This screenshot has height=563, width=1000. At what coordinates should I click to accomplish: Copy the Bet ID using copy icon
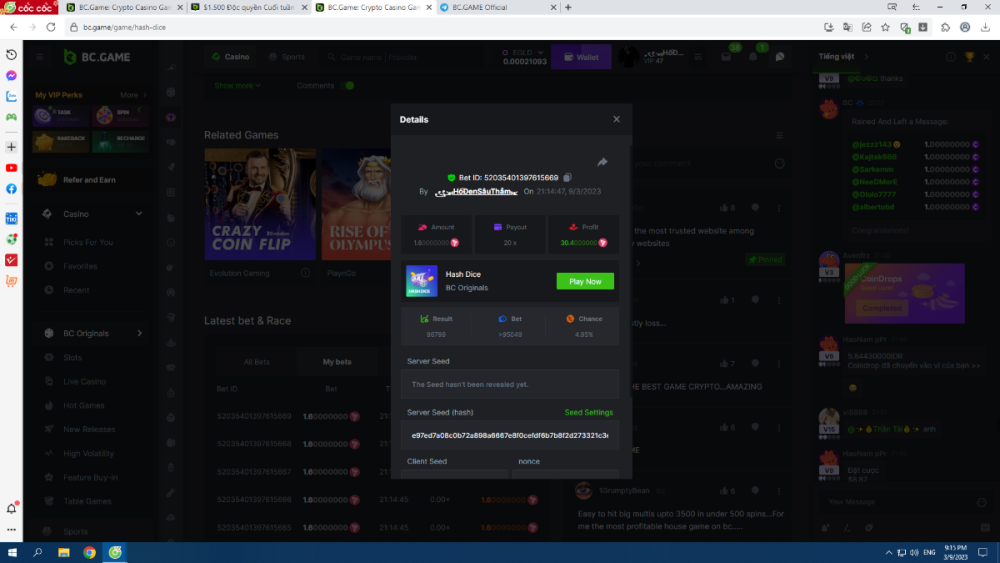click(x=567, y=177)
